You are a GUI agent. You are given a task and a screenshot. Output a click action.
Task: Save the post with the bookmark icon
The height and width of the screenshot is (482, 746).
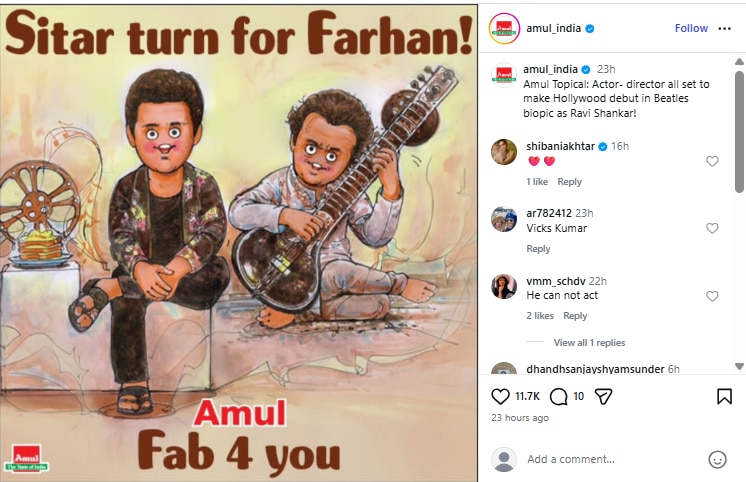(724, 396)
